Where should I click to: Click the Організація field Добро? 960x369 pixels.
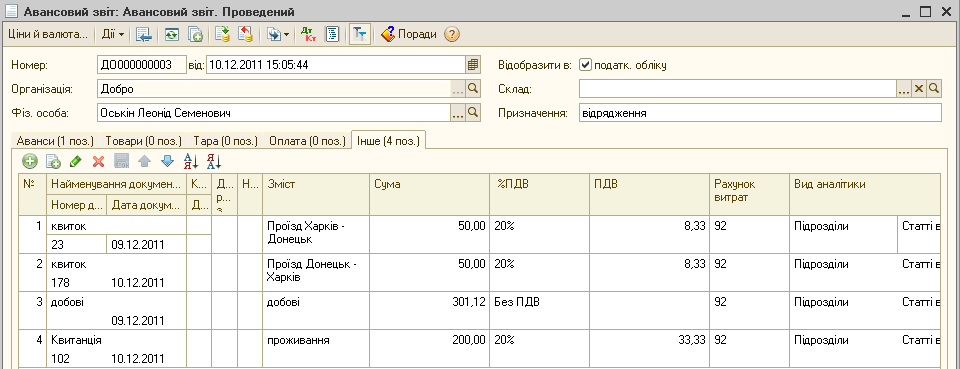click(x=274, y=89)
